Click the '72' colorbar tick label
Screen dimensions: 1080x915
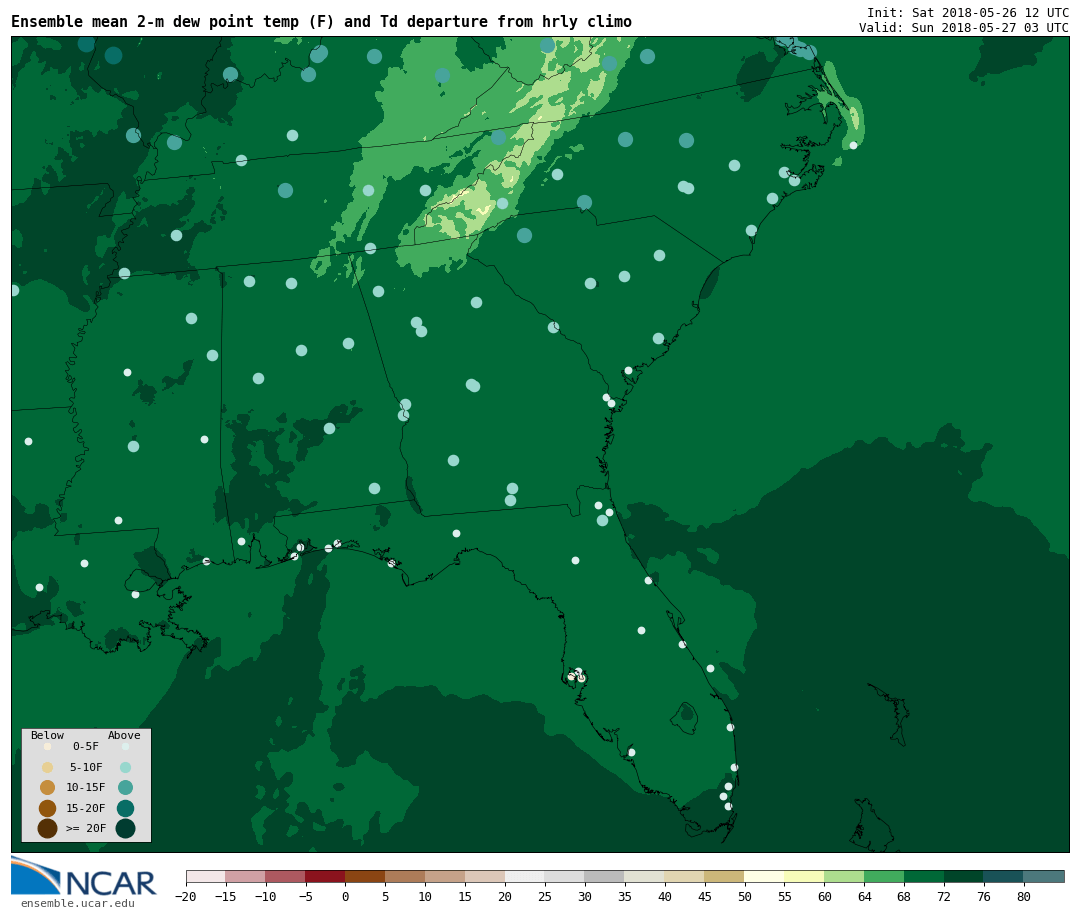944,896
